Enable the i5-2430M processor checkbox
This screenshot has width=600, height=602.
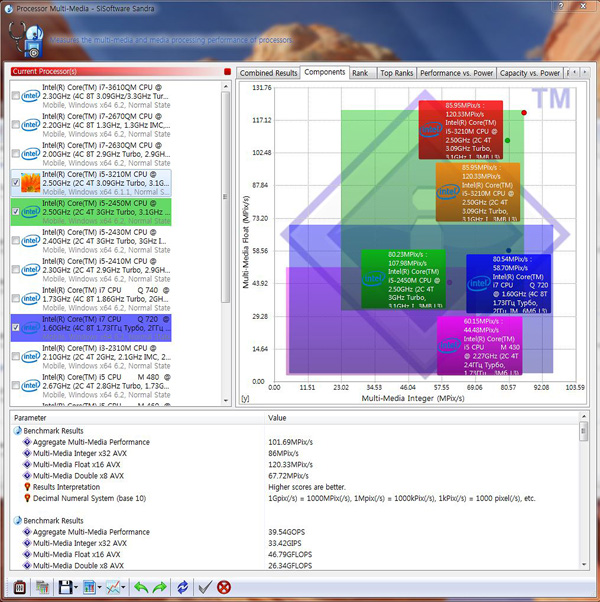(16, 241)
